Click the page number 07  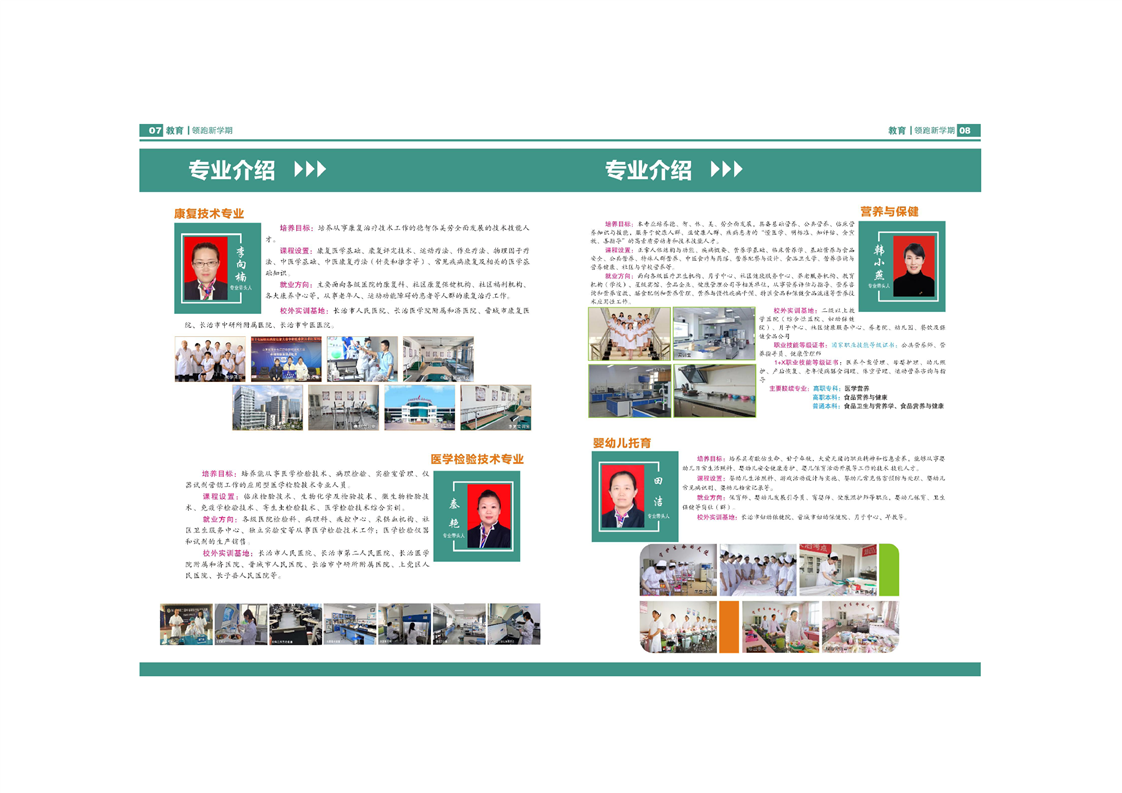click(155, 130)
